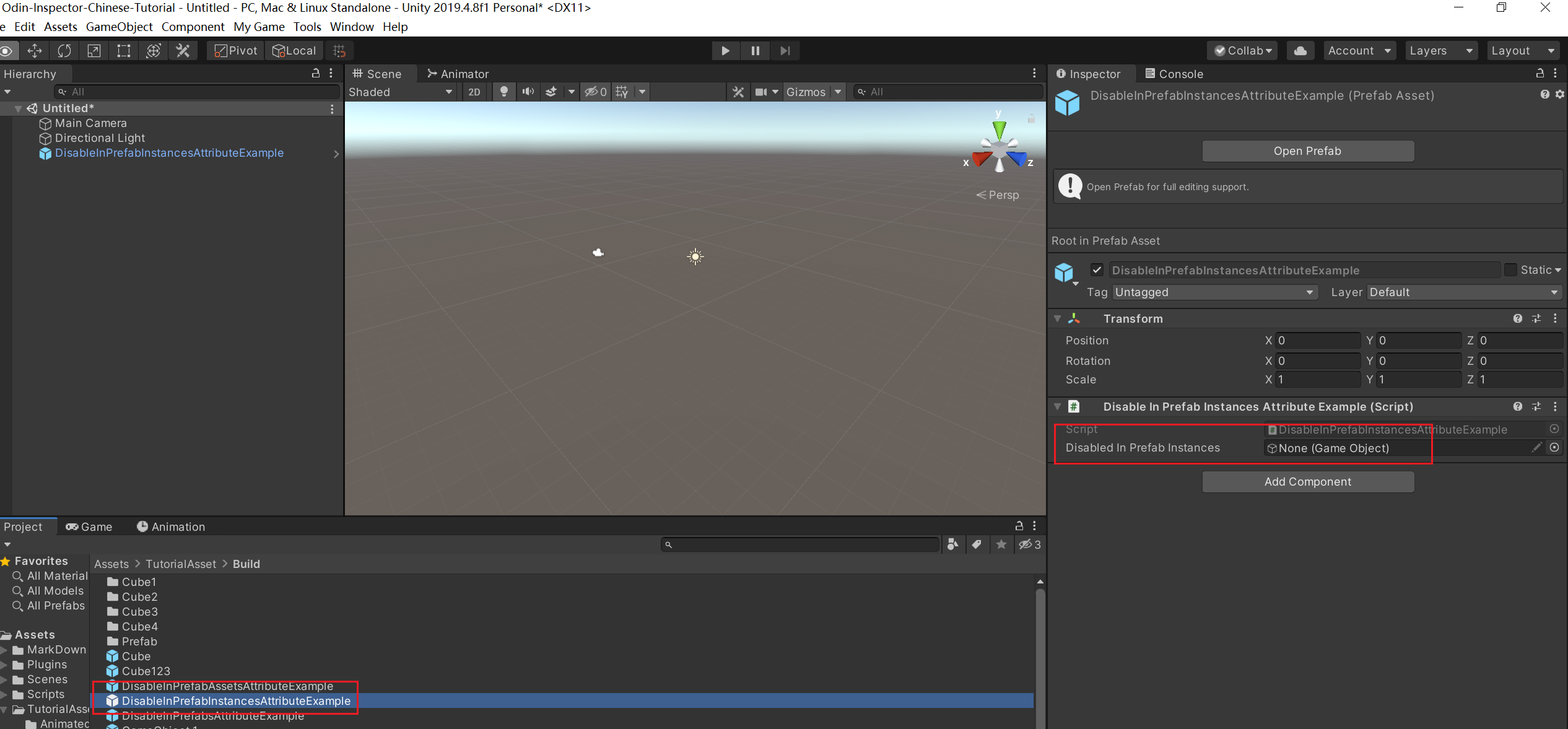Collapse the Transform component
The image size is (1568, 729).
pos(1058,318)
